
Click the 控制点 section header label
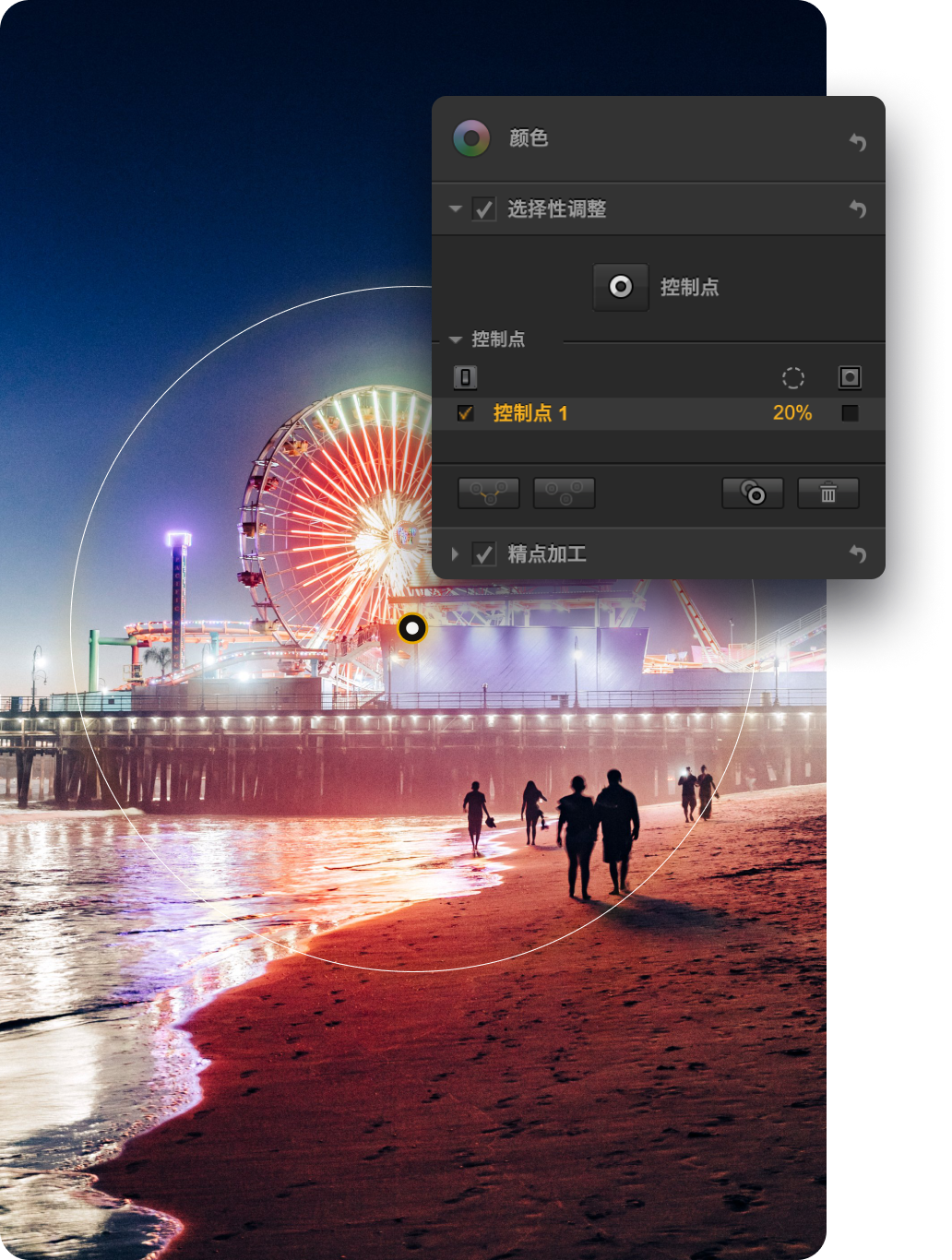click(498, 339)
